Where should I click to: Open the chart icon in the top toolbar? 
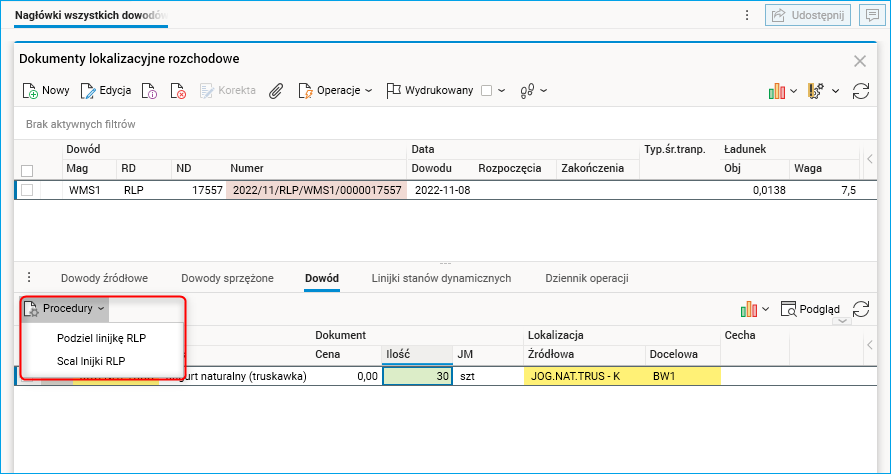[777, 91]
